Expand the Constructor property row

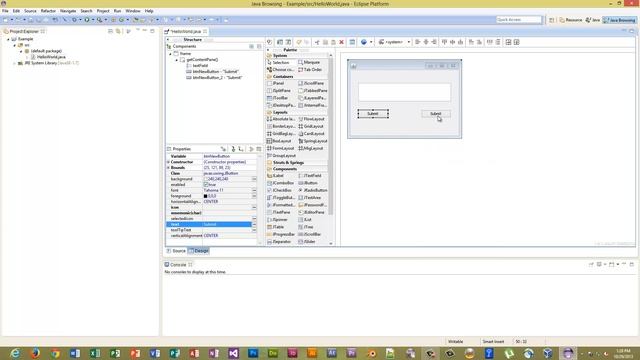coord(168,162)
